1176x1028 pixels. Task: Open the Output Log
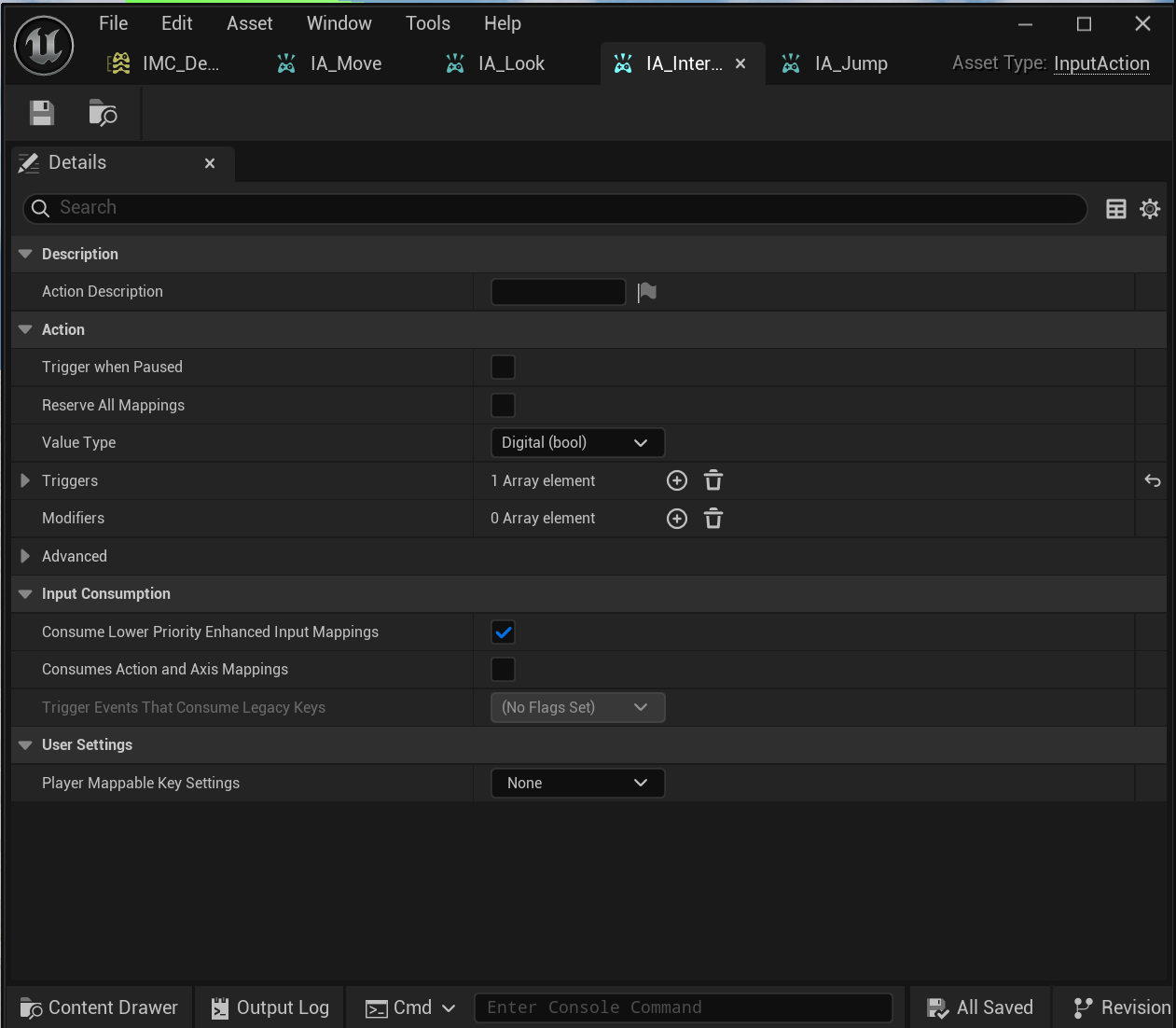(x=270, y=1007)
